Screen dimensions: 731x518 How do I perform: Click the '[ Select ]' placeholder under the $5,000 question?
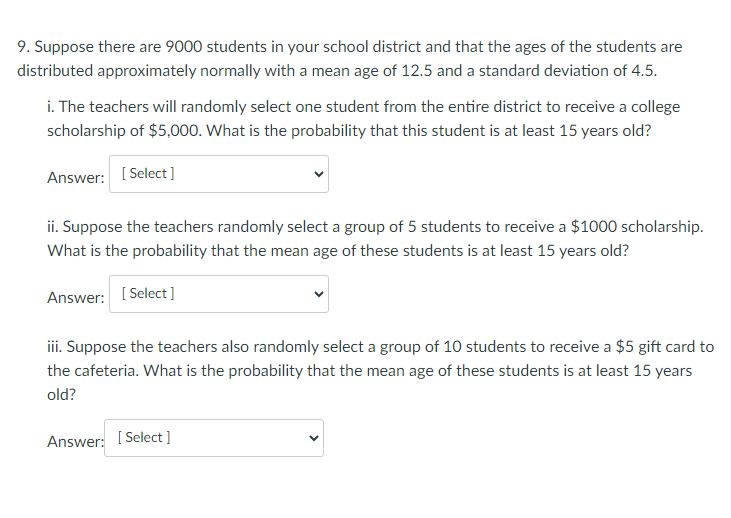(x=148, y=173)
